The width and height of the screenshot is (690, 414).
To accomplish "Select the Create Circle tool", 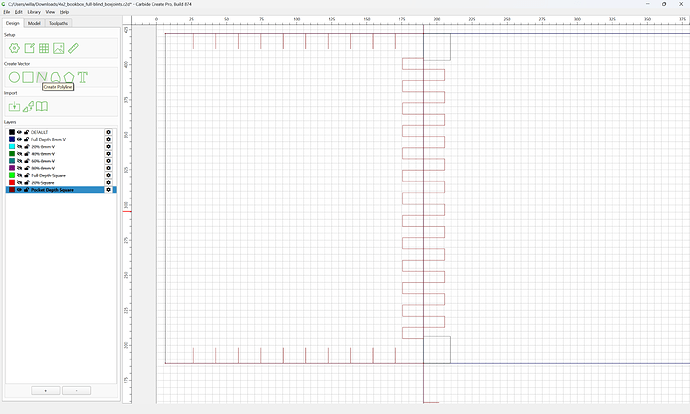I will [14, 77].
